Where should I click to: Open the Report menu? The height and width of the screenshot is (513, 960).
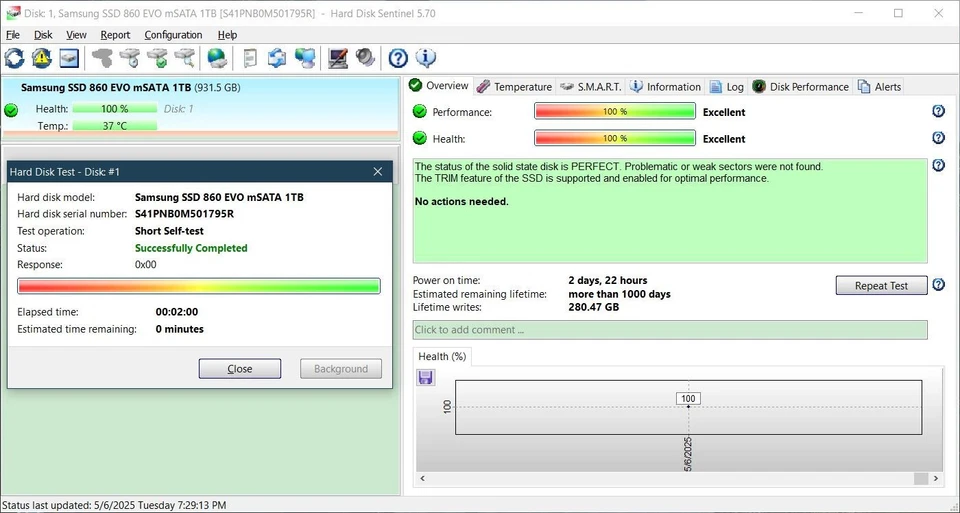[115, 35]
